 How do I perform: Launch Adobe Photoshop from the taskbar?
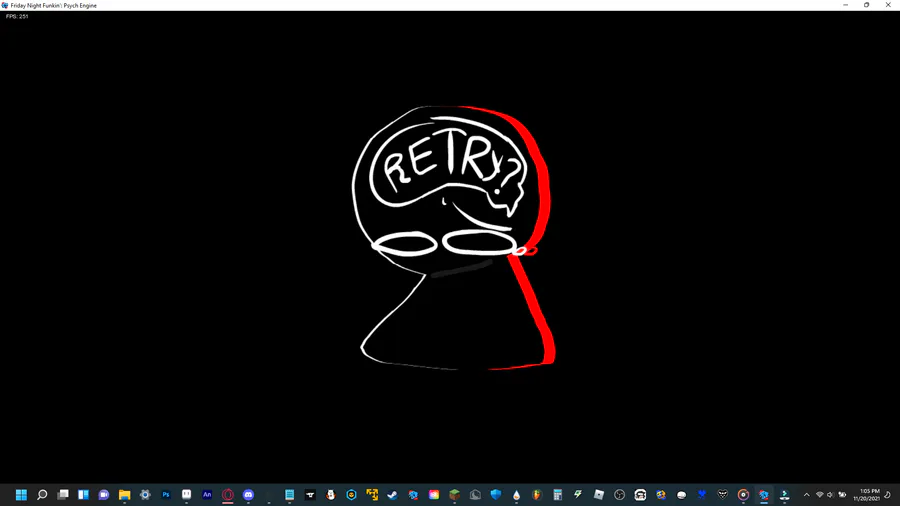[166, 495]
